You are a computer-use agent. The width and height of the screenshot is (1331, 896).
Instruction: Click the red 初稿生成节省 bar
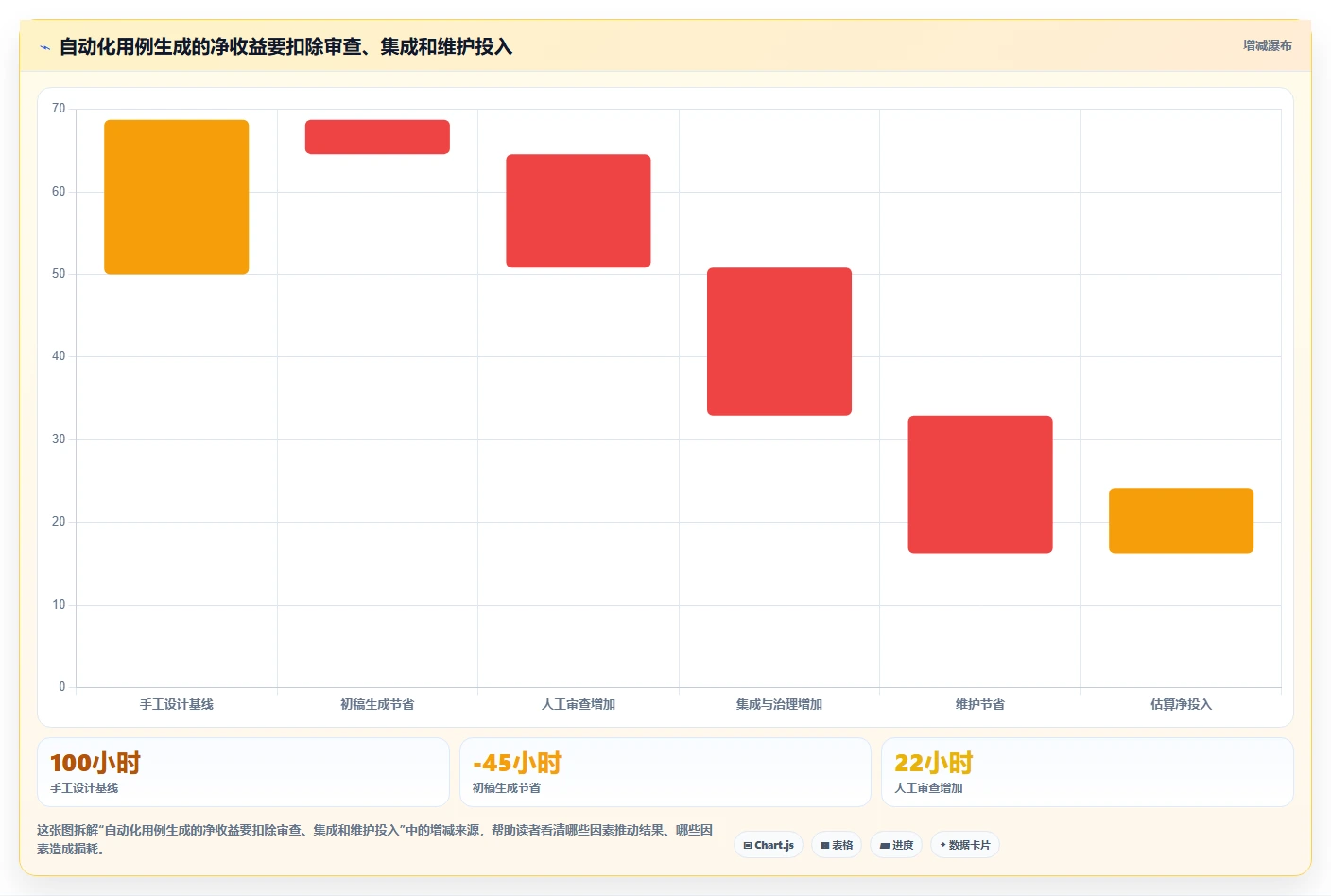point(377,137)
